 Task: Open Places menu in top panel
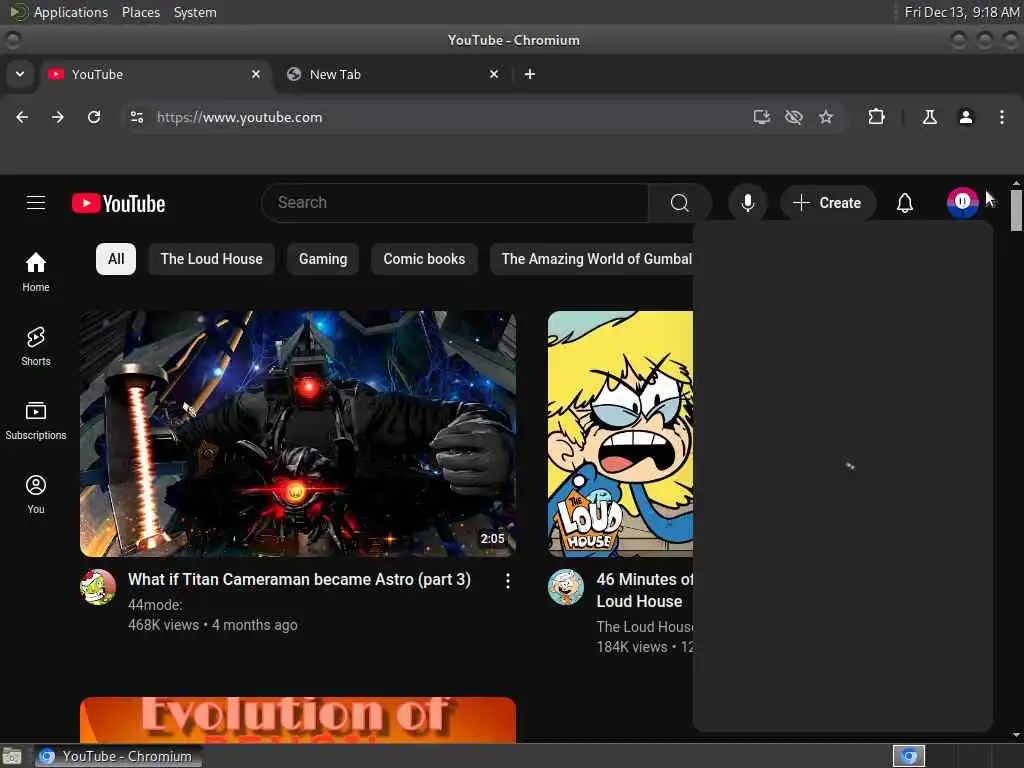141,12
